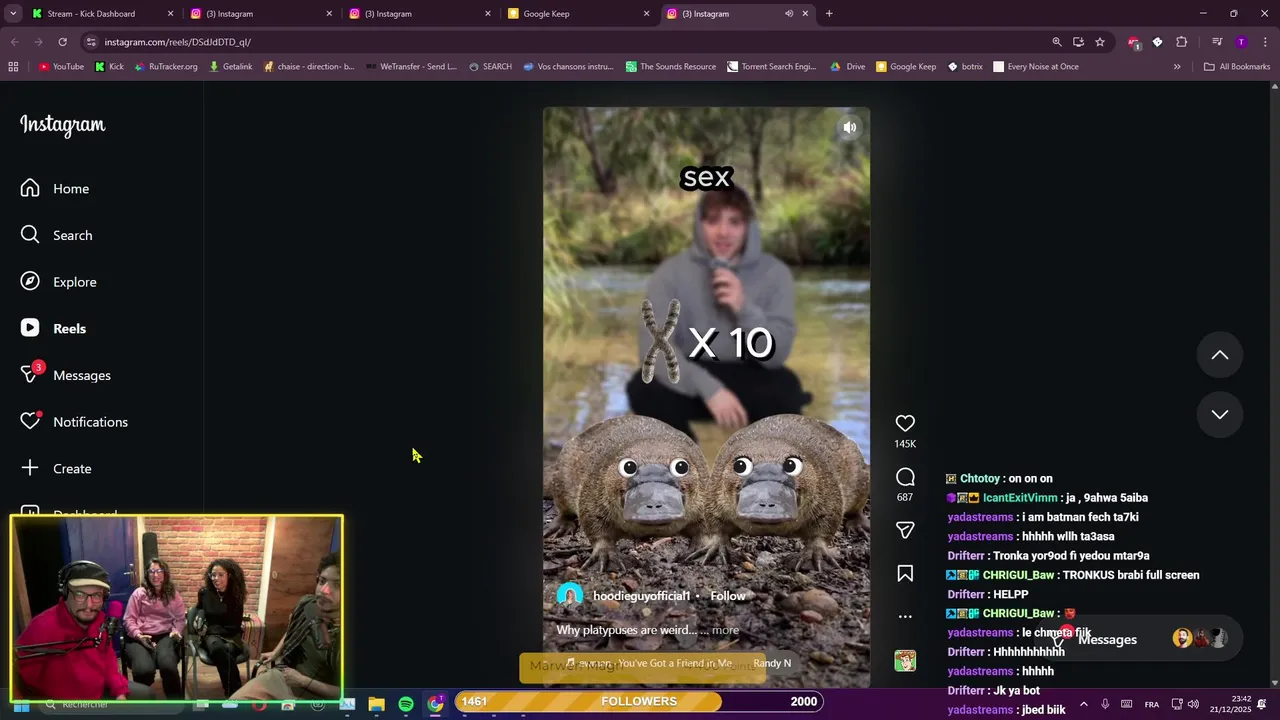Click the address bar URL
Screen dimensions: 1280x720
(178, 42)
